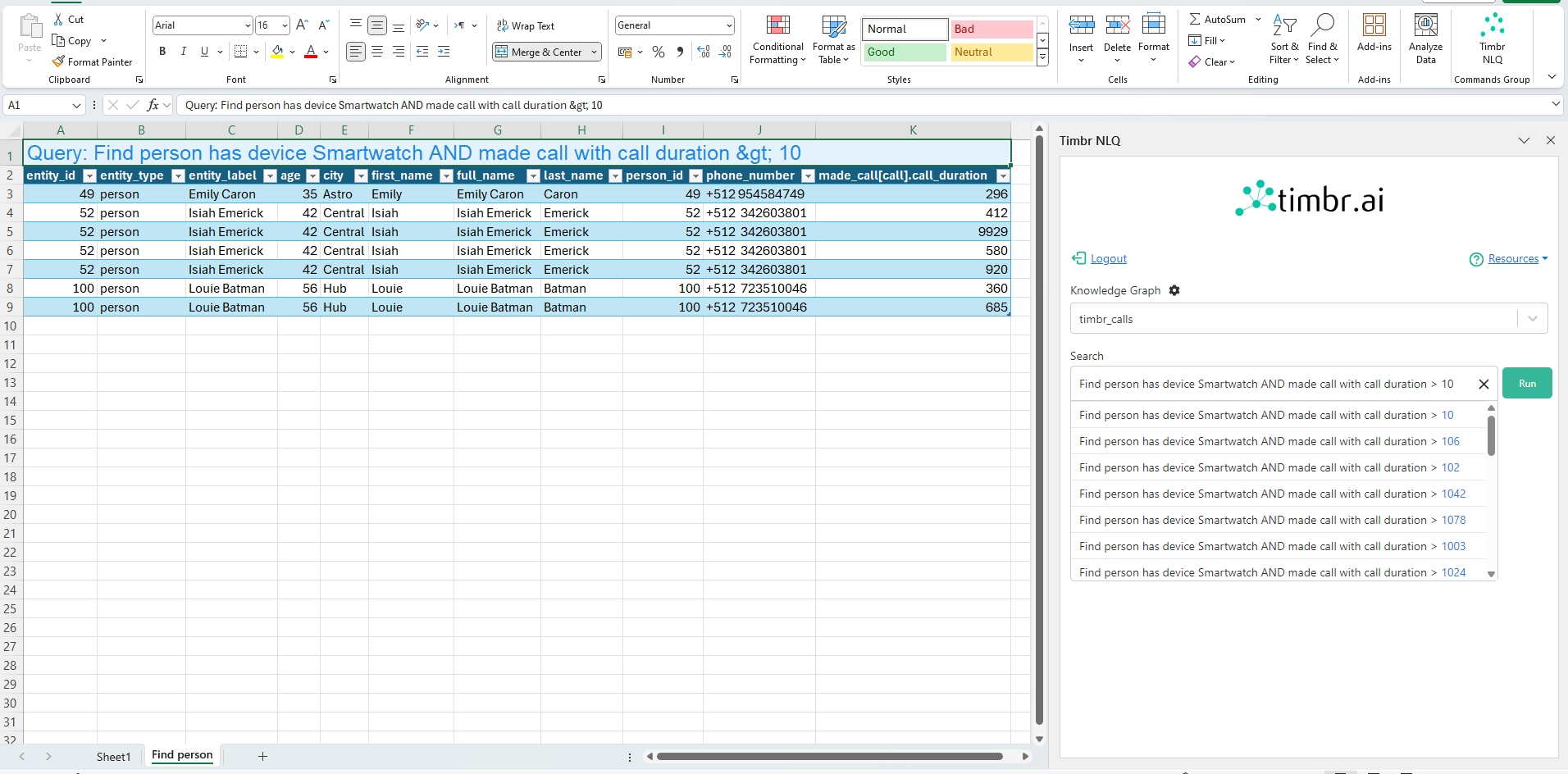Open Knowledge Graph settings gear

(x=1174, y=290)
